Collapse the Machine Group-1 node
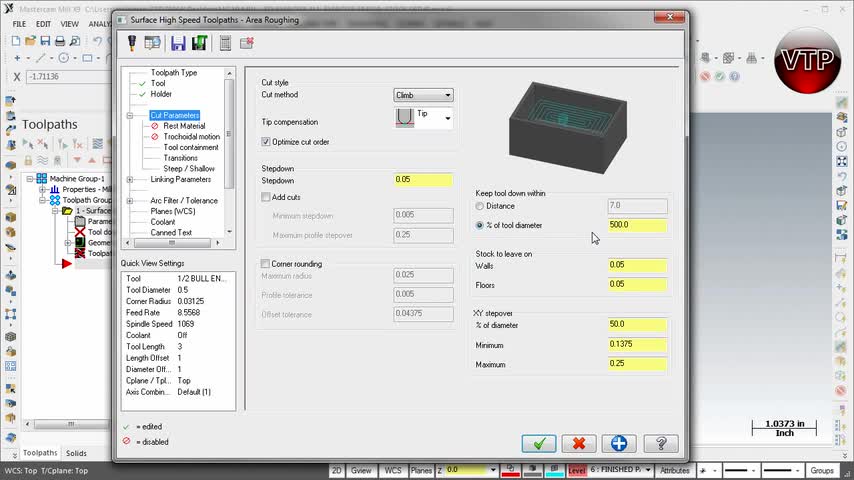The width and height of the screenshot is (854, 480). tap(30, 179)
